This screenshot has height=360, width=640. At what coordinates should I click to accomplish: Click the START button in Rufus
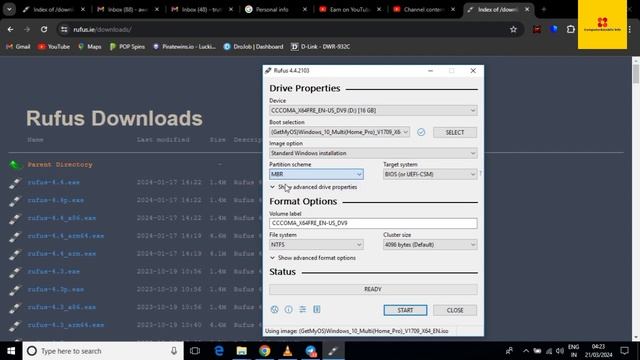click(x=405, y=310)
